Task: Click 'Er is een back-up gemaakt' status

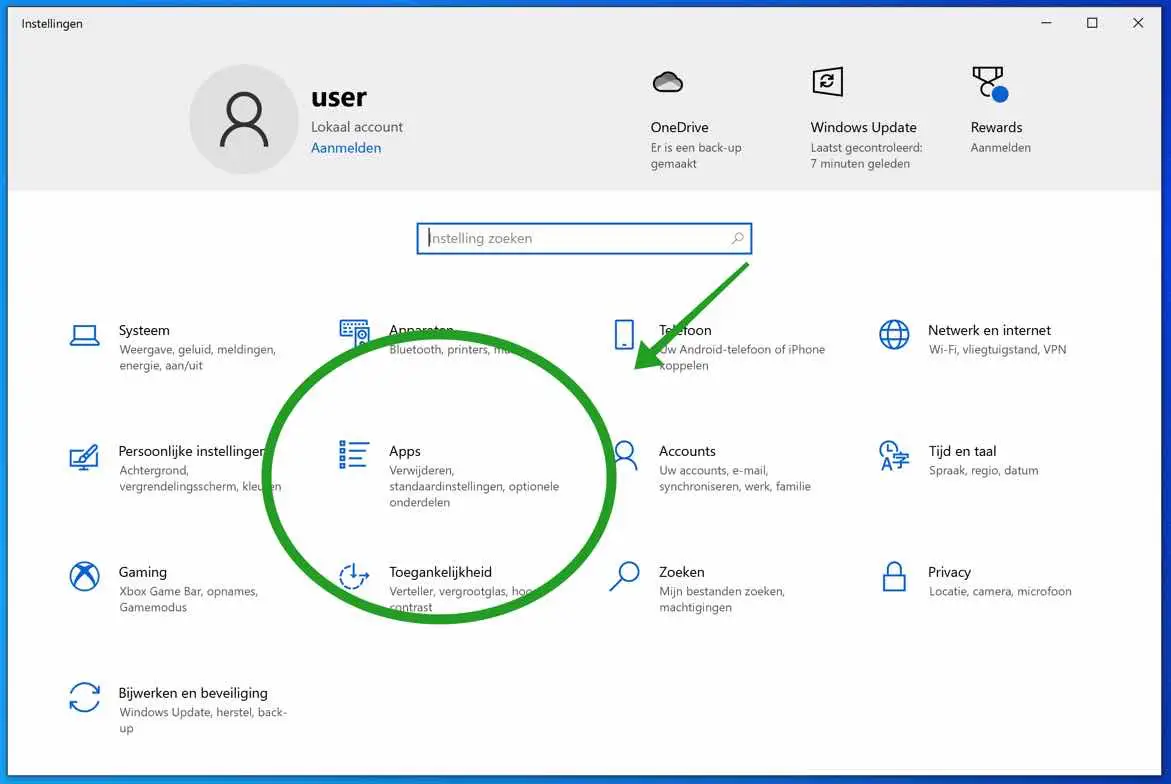Action: click(x=696, y=155)
